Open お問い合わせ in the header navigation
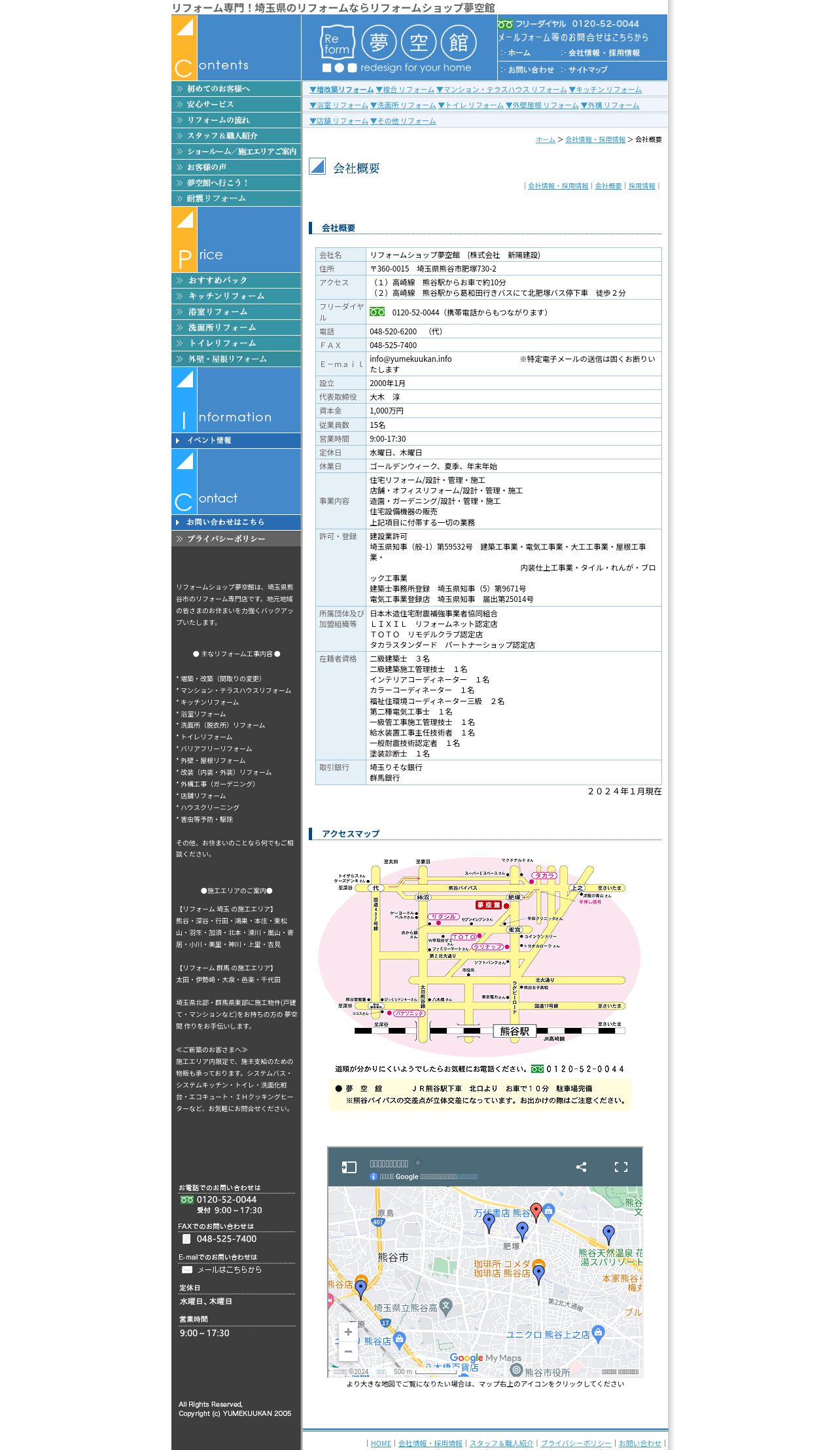Viewport: 840px width, 1450px height. (x=527, y=70)
